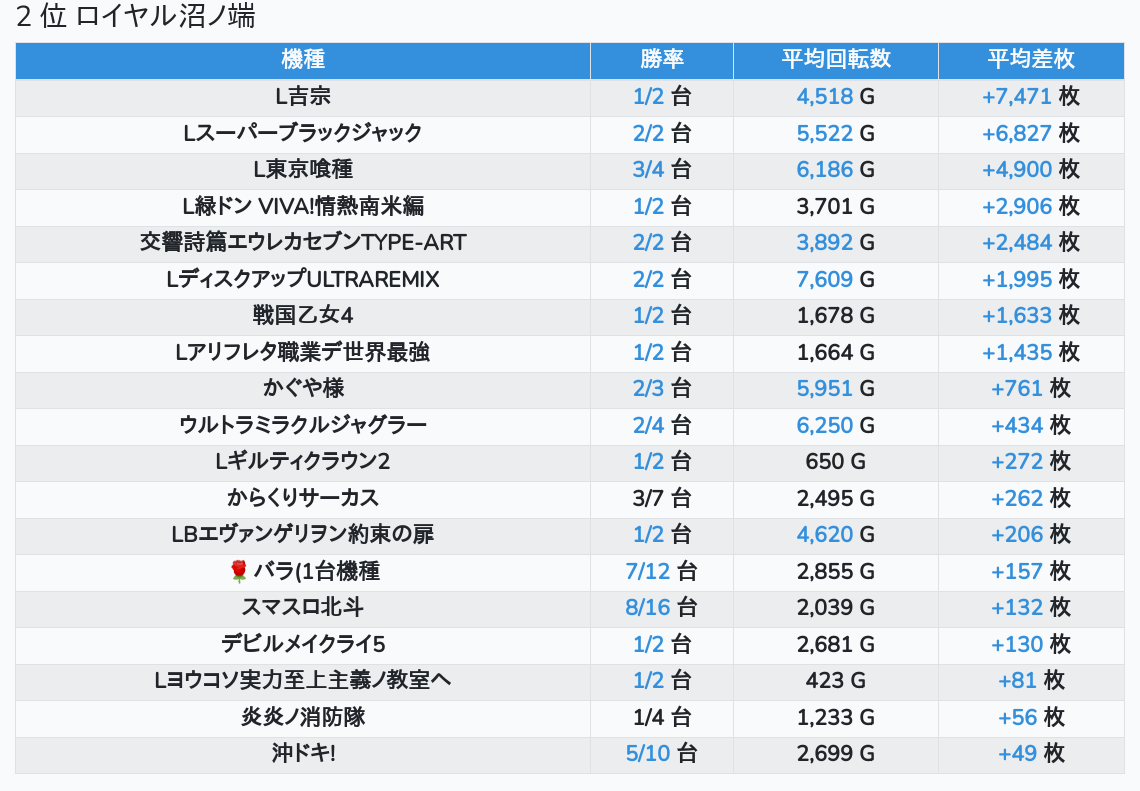This screenshot has height=791, width=1140.
Task: Click average spins 7,609 G value
Action: 835,279
